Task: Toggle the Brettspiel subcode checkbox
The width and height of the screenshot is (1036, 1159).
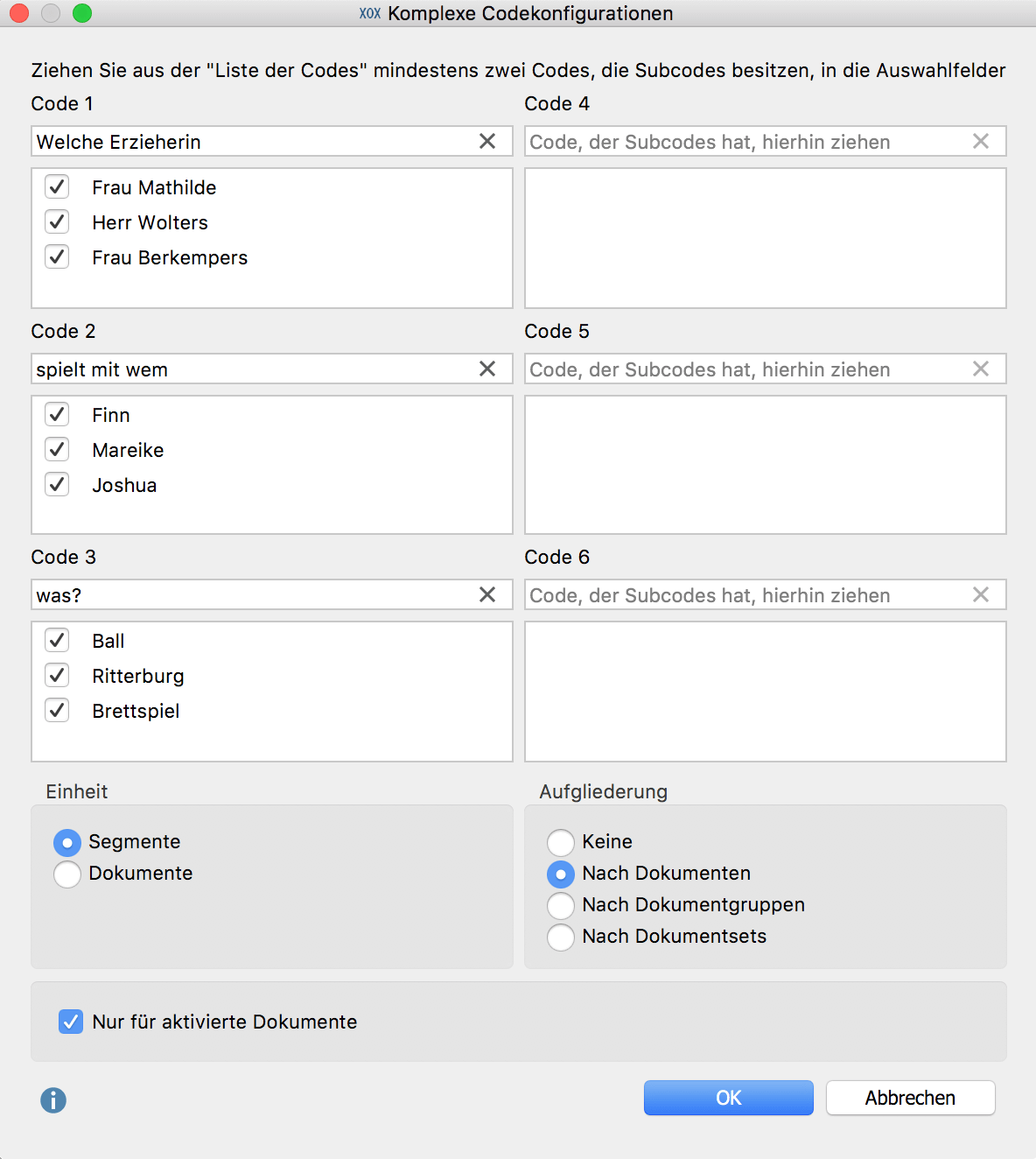Action: click(58, 710)
